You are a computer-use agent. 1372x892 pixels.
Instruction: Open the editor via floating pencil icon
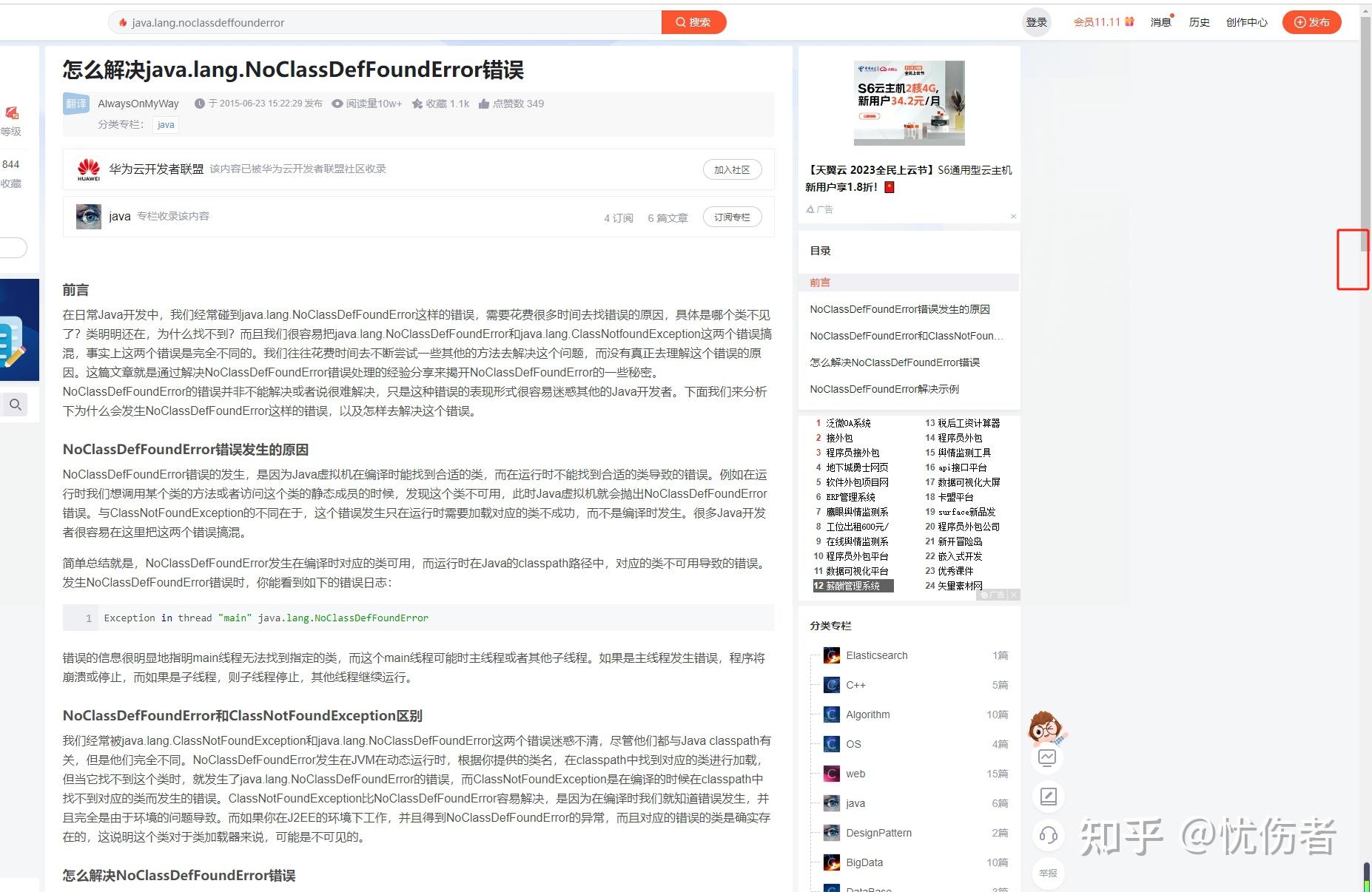[1047, 797]
